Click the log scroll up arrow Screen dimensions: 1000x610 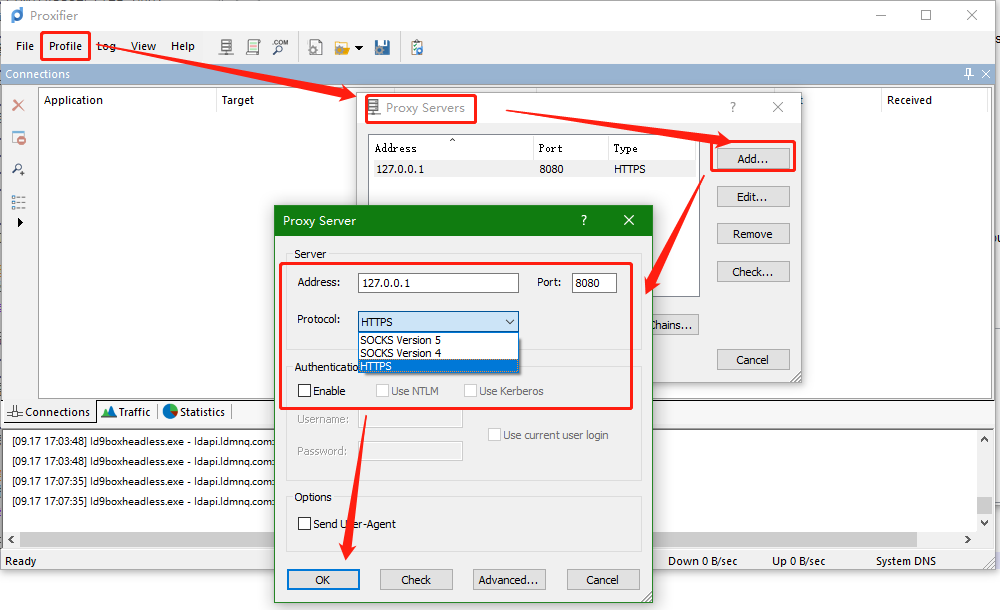(984, 439)
